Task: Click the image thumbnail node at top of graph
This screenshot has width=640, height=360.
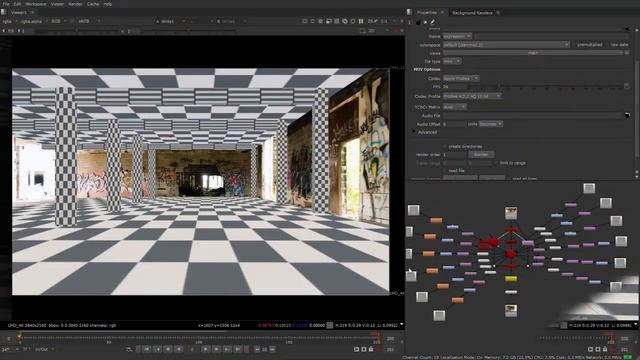Action: click(x=511, y=213)
